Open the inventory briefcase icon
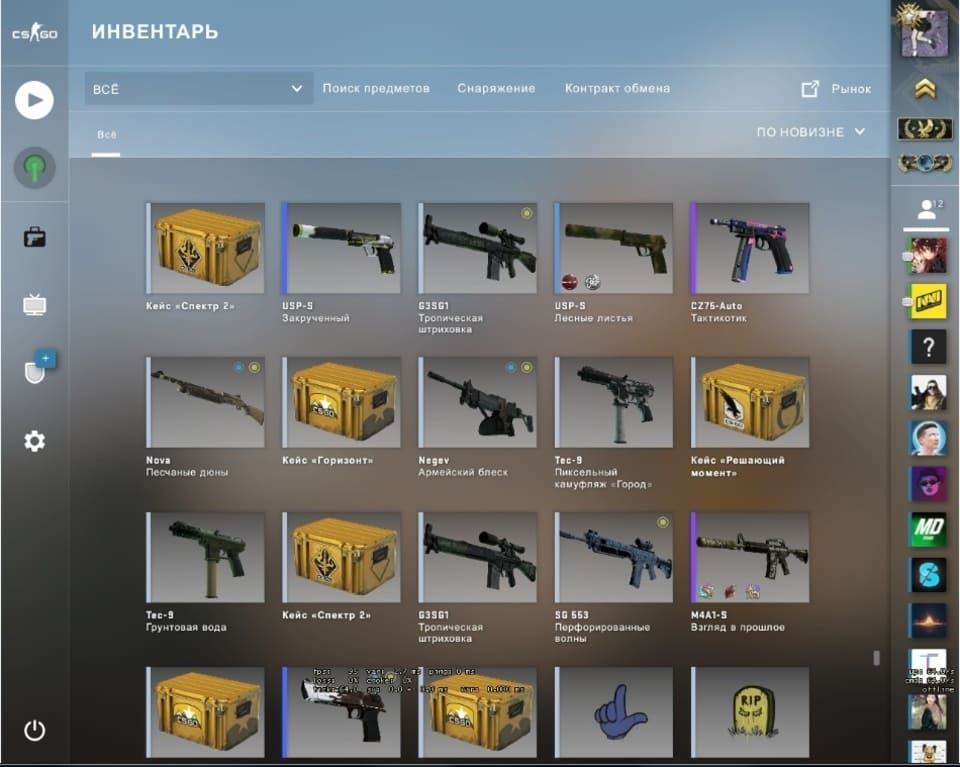This screenshot has width=960, height=767. click(x=34, y=237)
